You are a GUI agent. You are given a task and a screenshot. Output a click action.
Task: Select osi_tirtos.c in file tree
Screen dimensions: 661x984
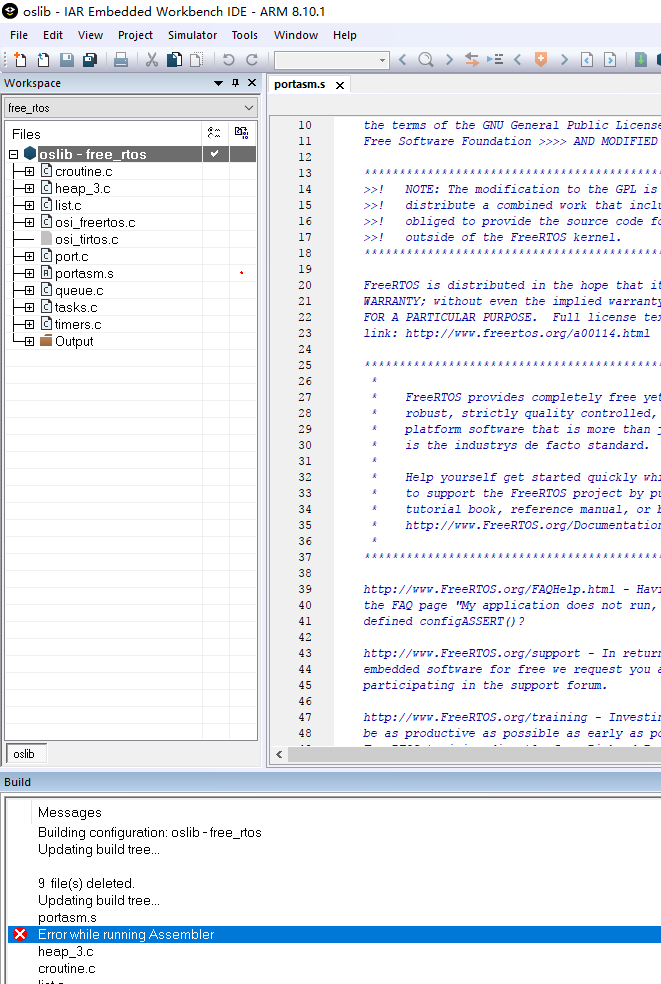tap(86, 239)
